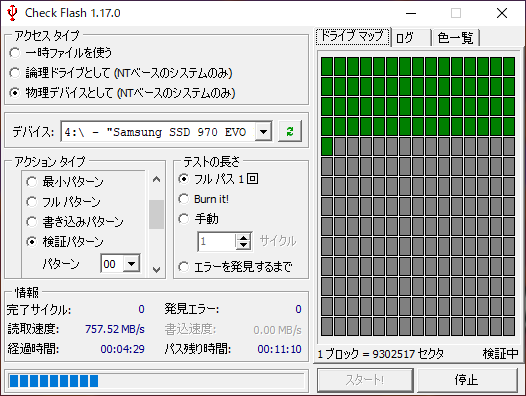The image size is (526, 396).
Task: Click the スタート! button
Action: [365, 380]
